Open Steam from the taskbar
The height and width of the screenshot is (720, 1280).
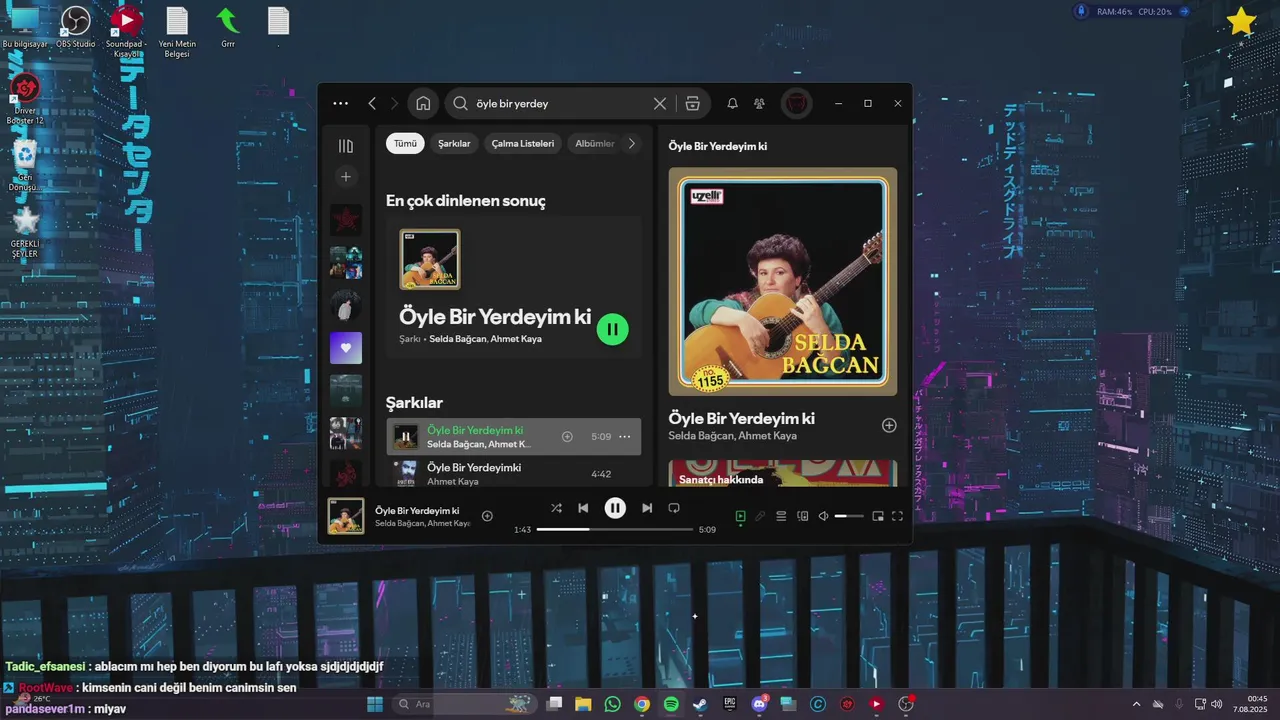pos(700,704)
